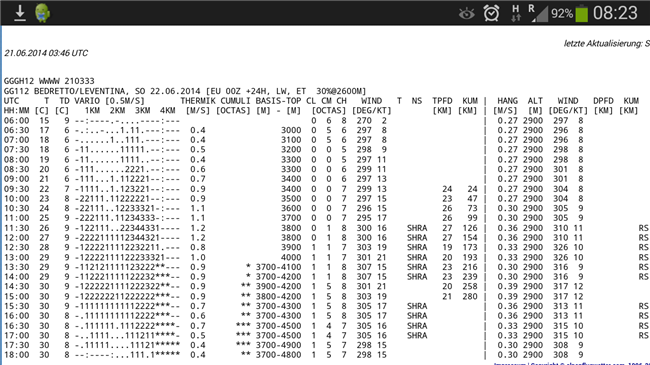Tap the 92% battery percentage
This screenshot has width=650, height=365.
(562, 14)
